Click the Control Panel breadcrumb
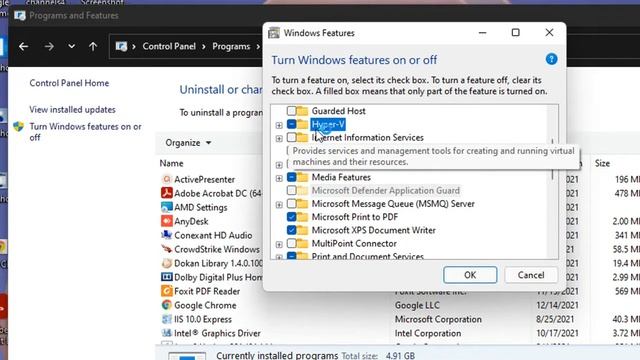Viewport: 640px width, 360px height. click(x=169, y=47)
